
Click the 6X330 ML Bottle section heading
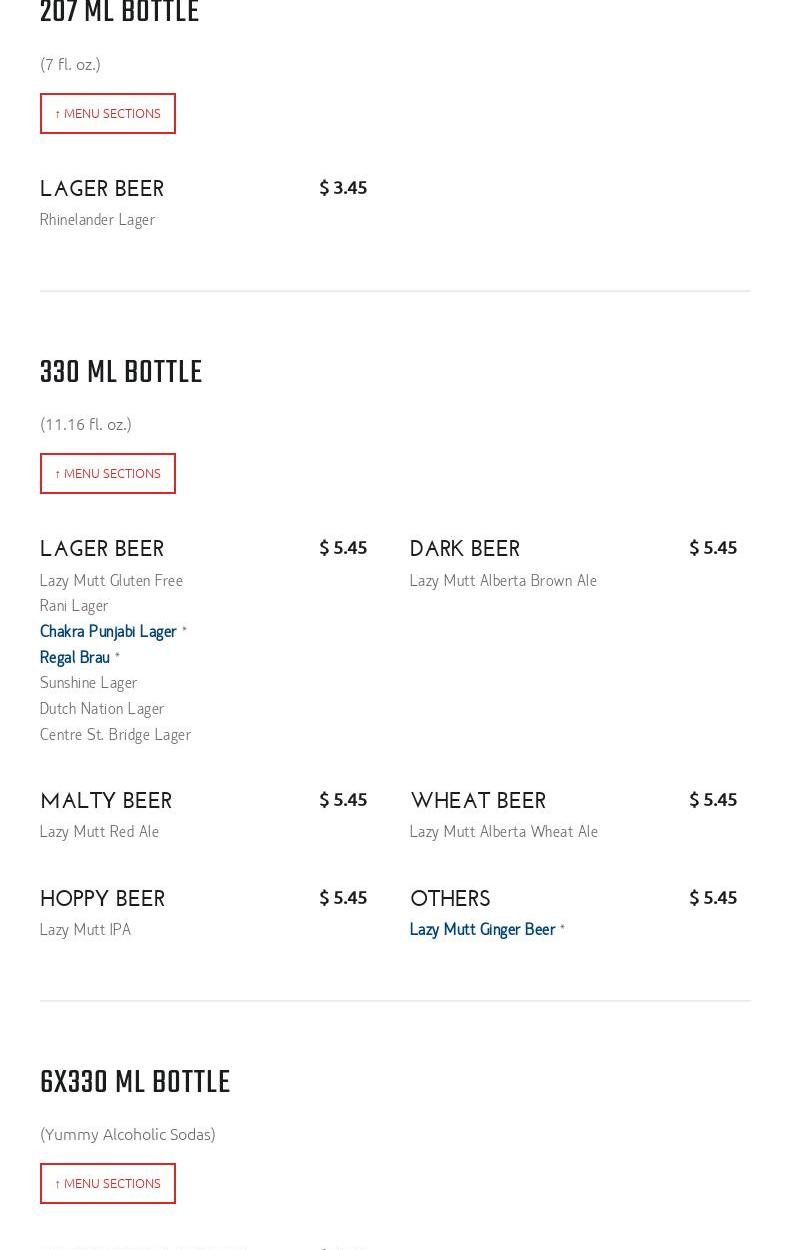pyautogui.click(x=135, y=1082)
